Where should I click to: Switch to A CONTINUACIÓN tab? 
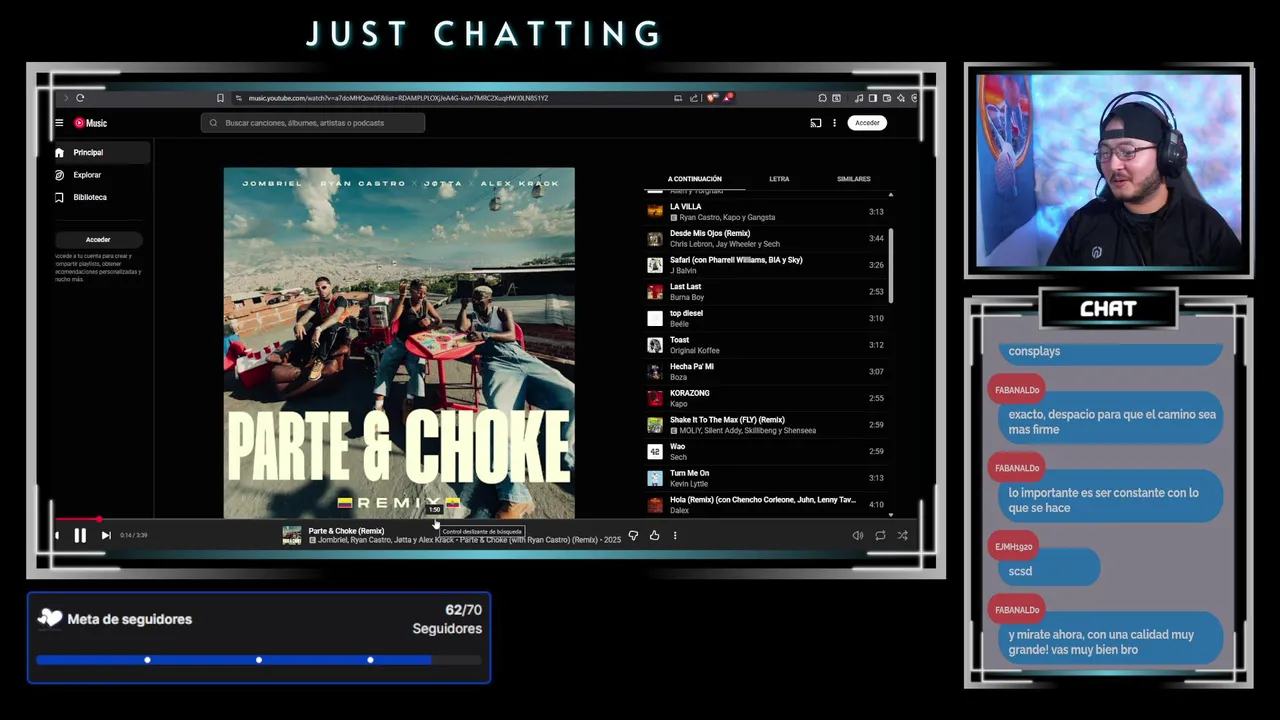[695, 179]
